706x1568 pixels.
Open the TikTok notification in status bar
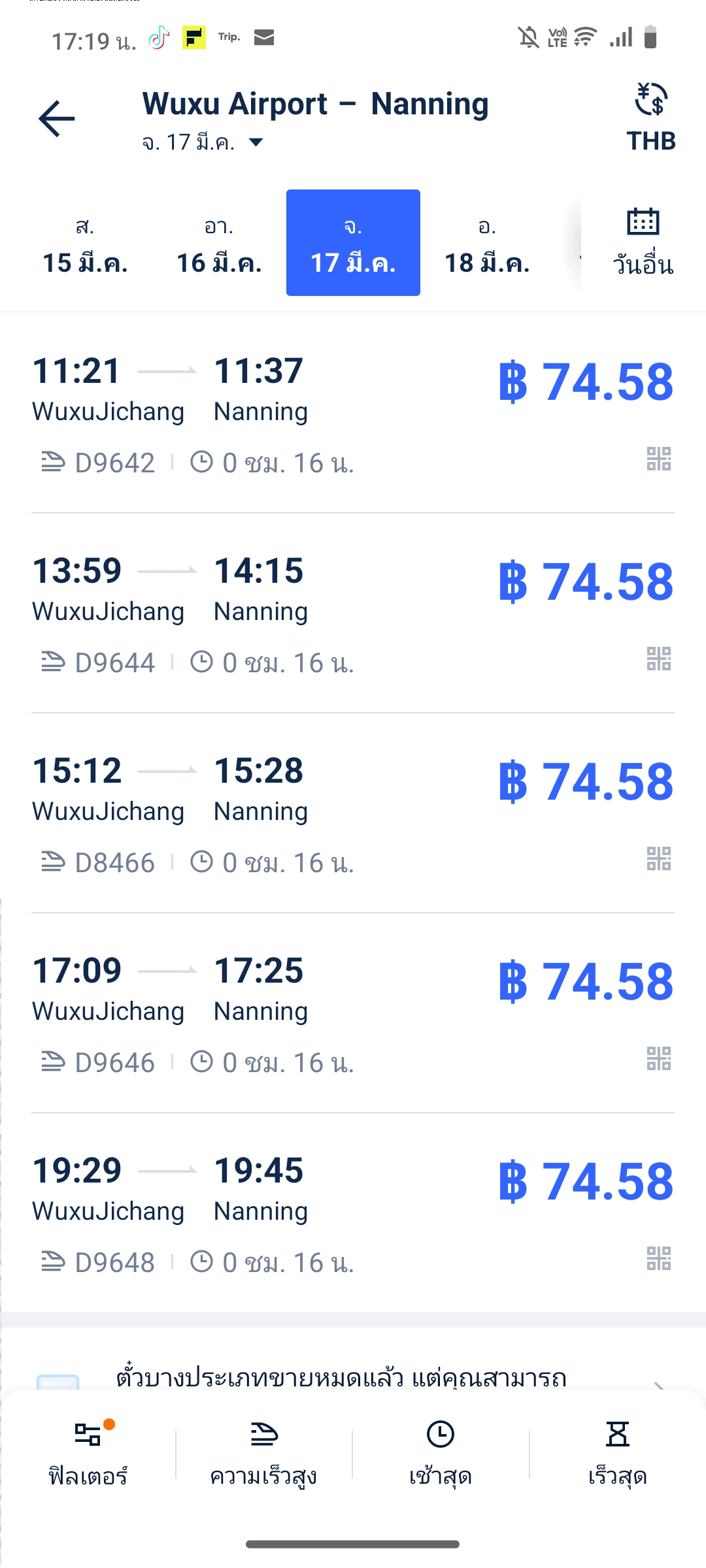159,38
